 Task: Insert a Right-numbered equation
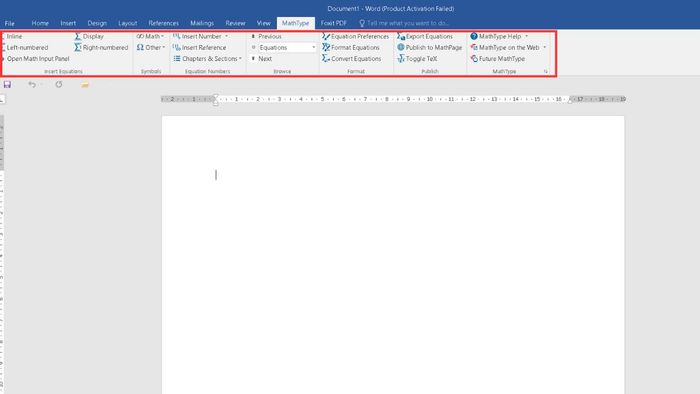(x=101, y=47)
